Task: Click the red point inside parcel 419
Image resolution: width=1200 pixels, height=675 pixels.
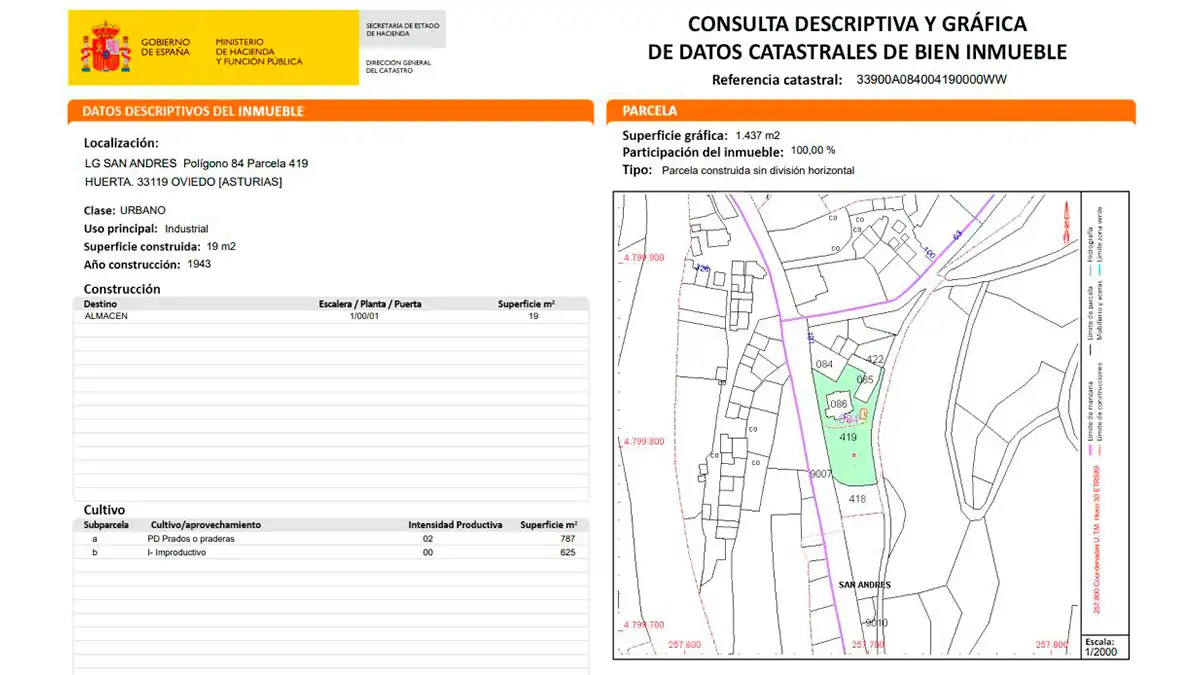Action: click(x=853, y=455)
